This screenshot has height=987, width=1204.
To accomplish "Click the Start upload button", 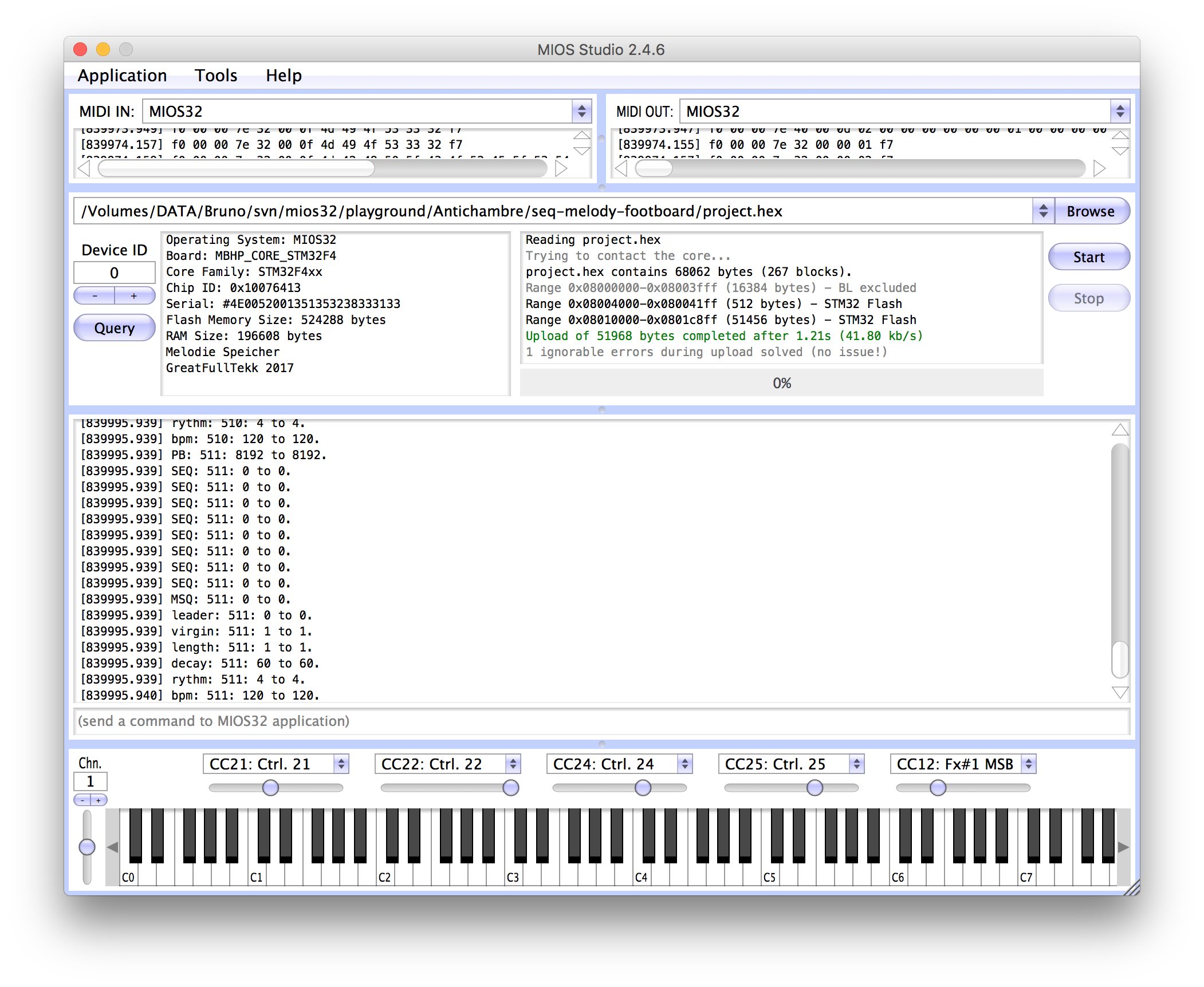I will (1088, 257).
